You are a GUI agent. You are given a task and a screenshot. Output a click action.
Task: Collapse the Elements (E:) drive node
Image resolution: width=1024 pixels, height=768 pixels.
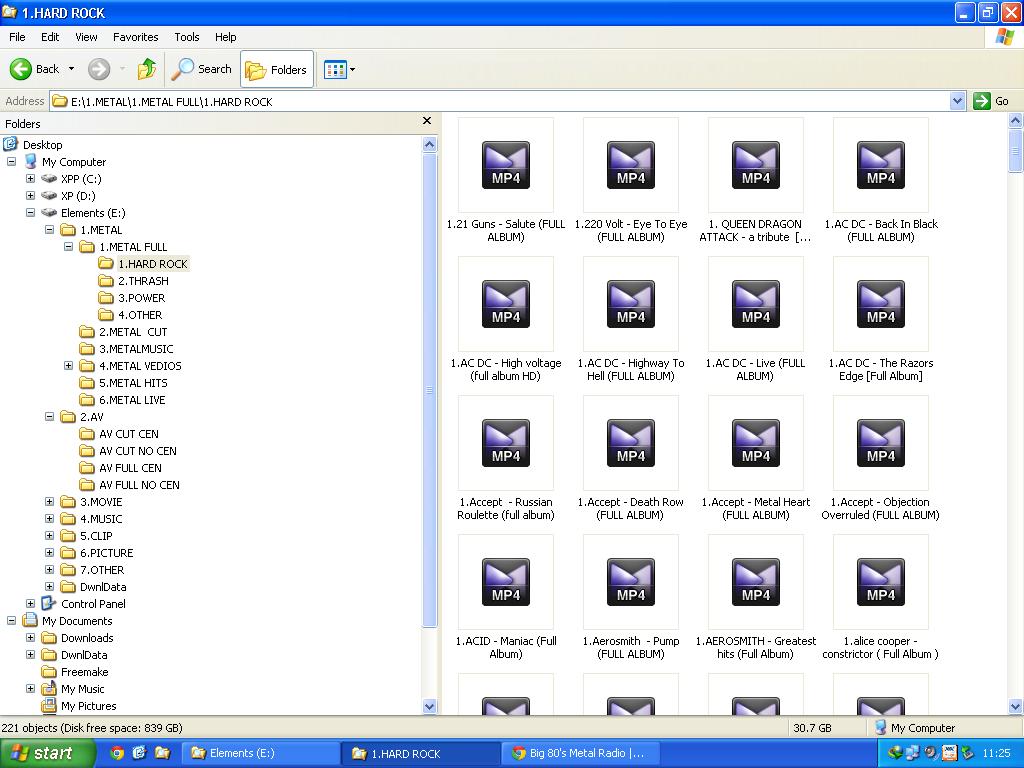tap(30, 212)
